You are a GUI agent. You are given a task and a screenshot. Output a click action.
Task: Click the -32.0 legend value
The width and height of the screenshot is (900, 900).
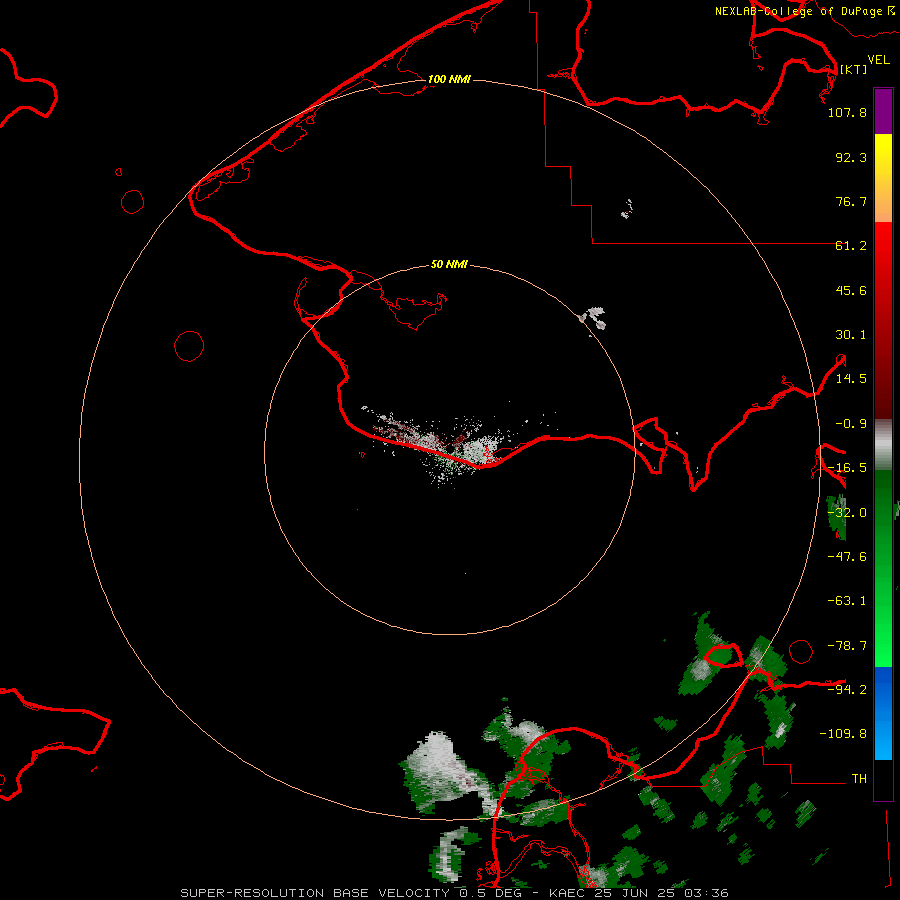pyautogui.click(x=847, y=513)
